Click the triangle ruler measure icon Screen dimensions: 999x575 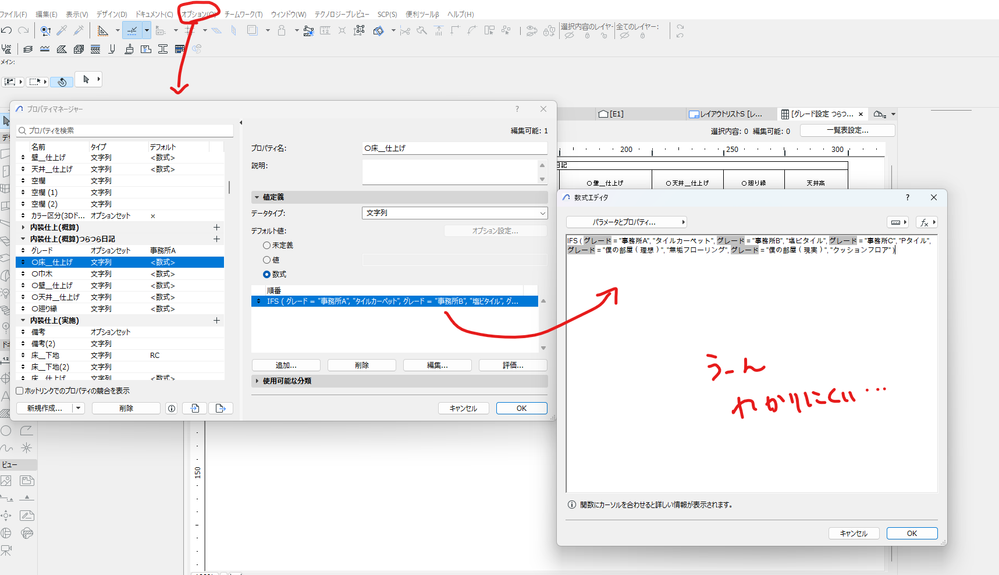103,30
